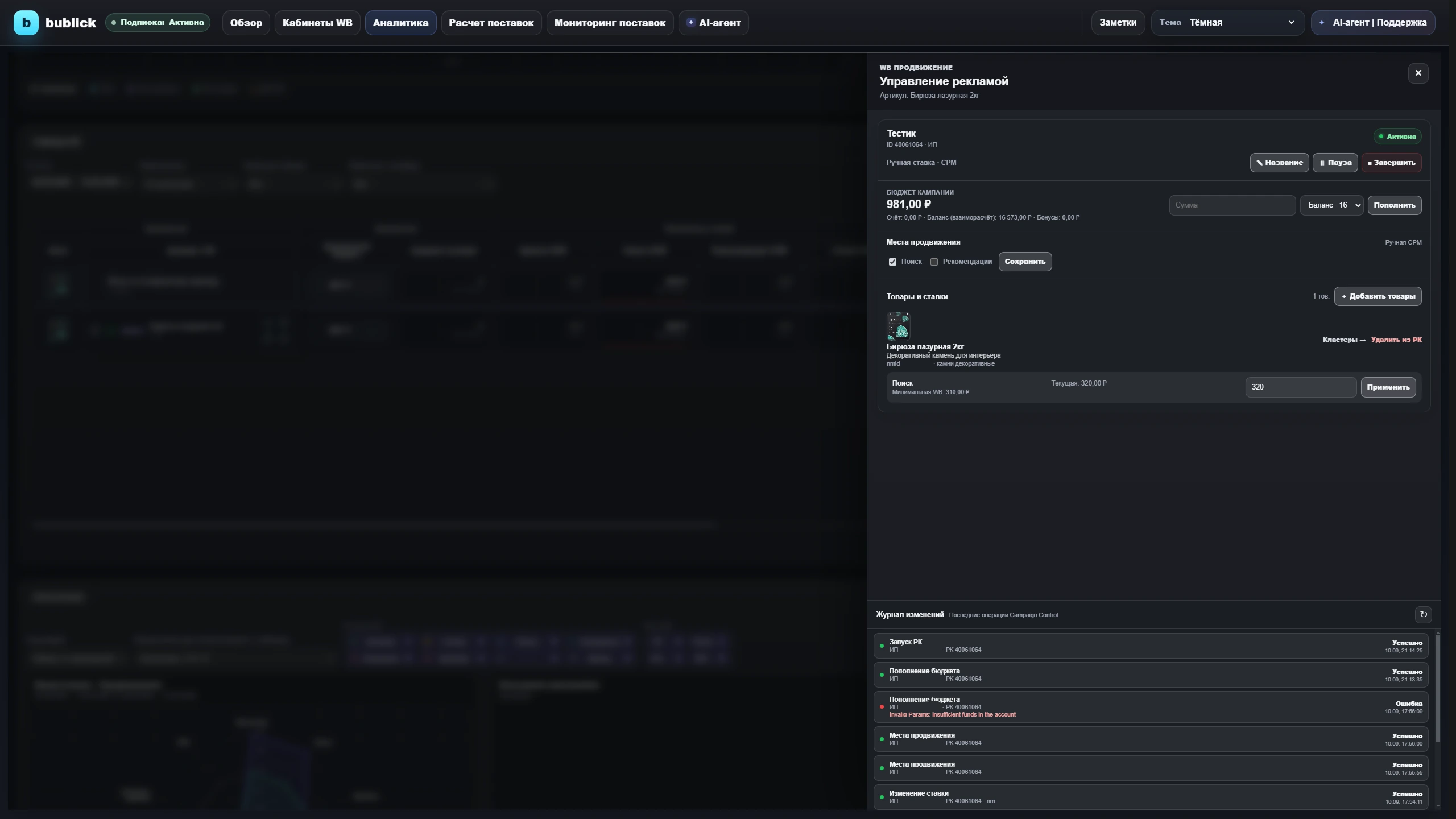Open the Кластеры link
The image size is (1456, 819).
(1344, 340)
